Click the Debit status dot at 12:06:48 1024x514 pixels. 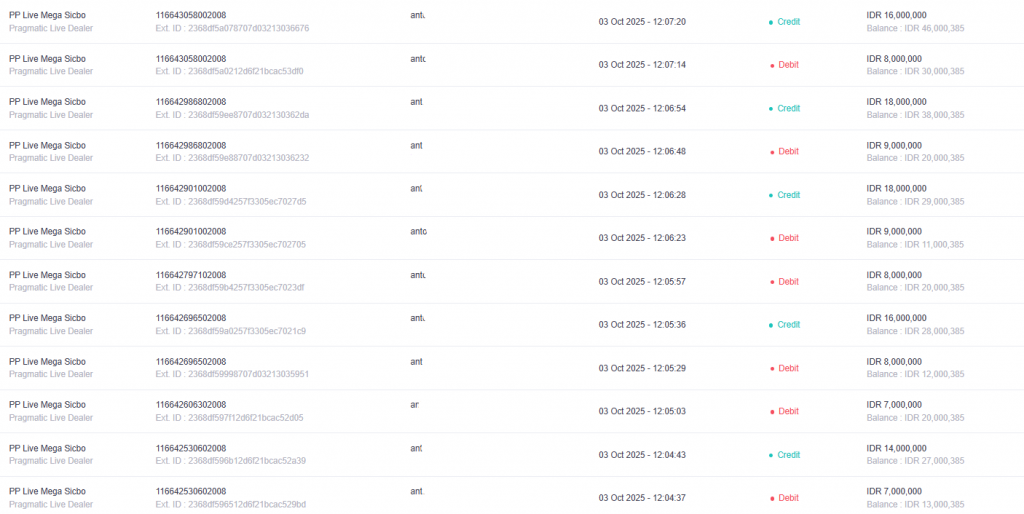(x=772, y=152)
